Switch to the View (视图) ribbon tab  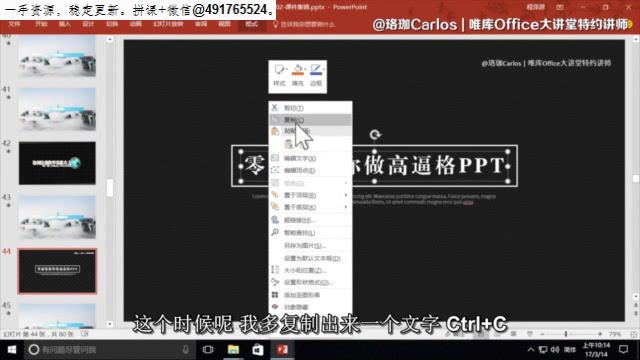[224, 24]
